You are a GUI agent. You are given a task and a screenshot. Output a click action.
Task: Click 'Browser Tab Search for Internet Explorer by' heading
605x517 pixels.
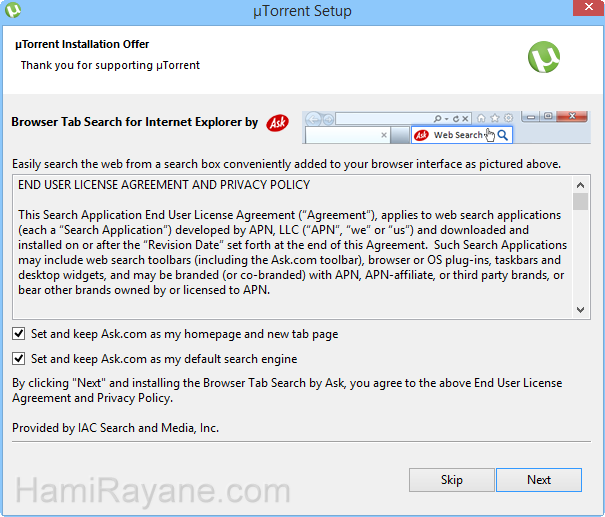click(135, 122)
